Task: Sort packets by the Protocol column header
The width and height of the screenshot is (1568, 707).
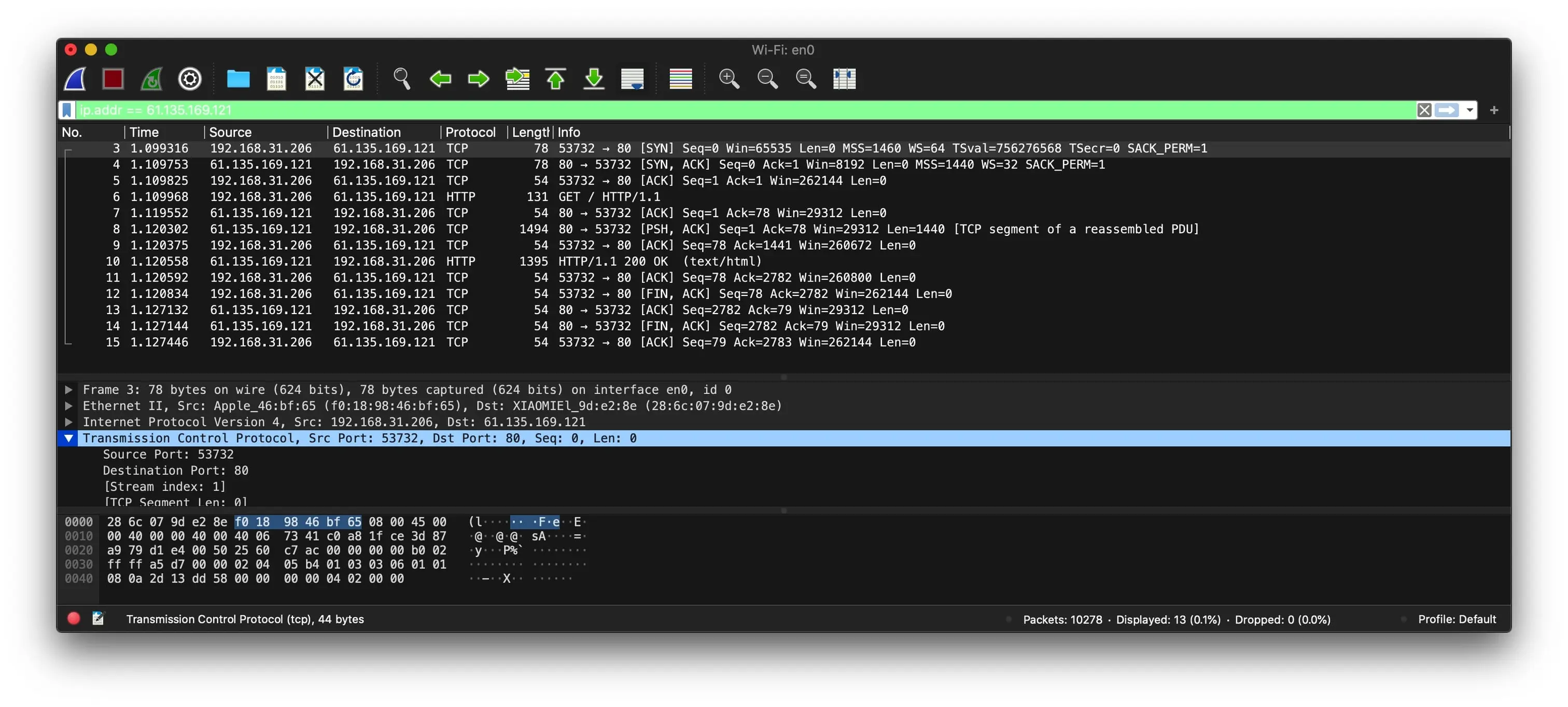Action: pos(470,132)
